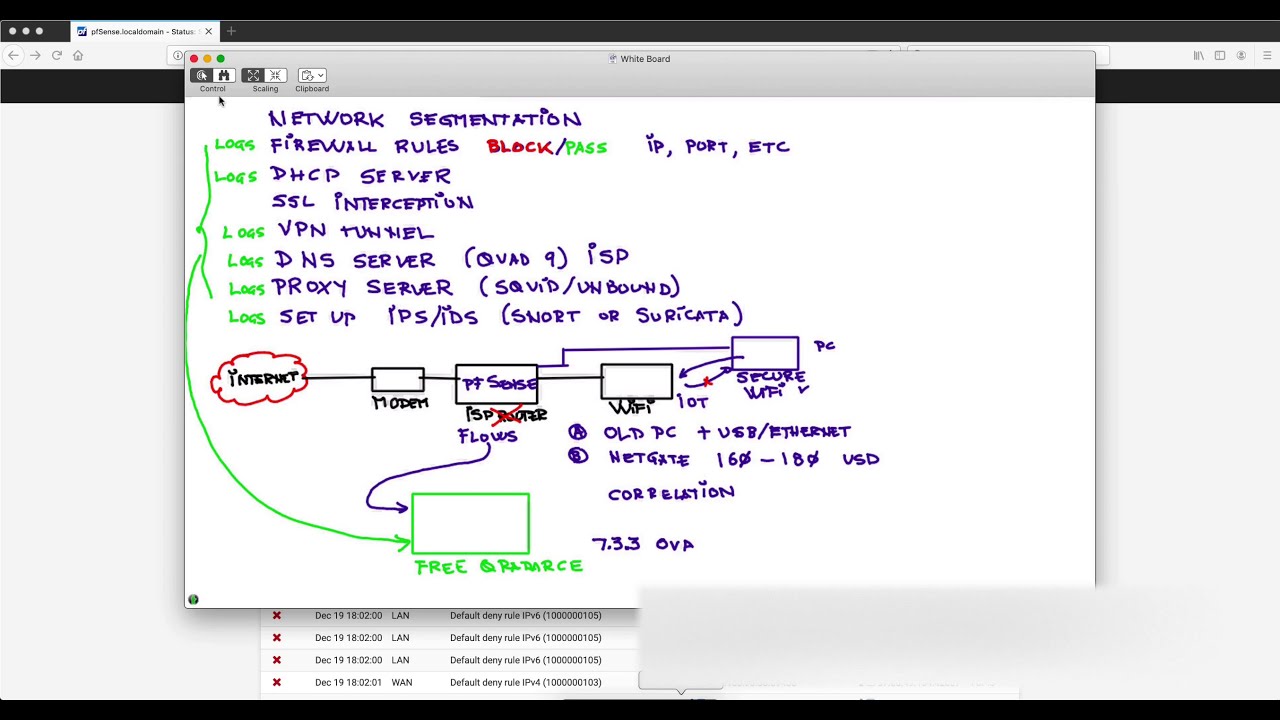The height and width of the screenshot is (720, 1280).
Task: Click red X icon on the WAN log row
Action: tap(277, 682)
